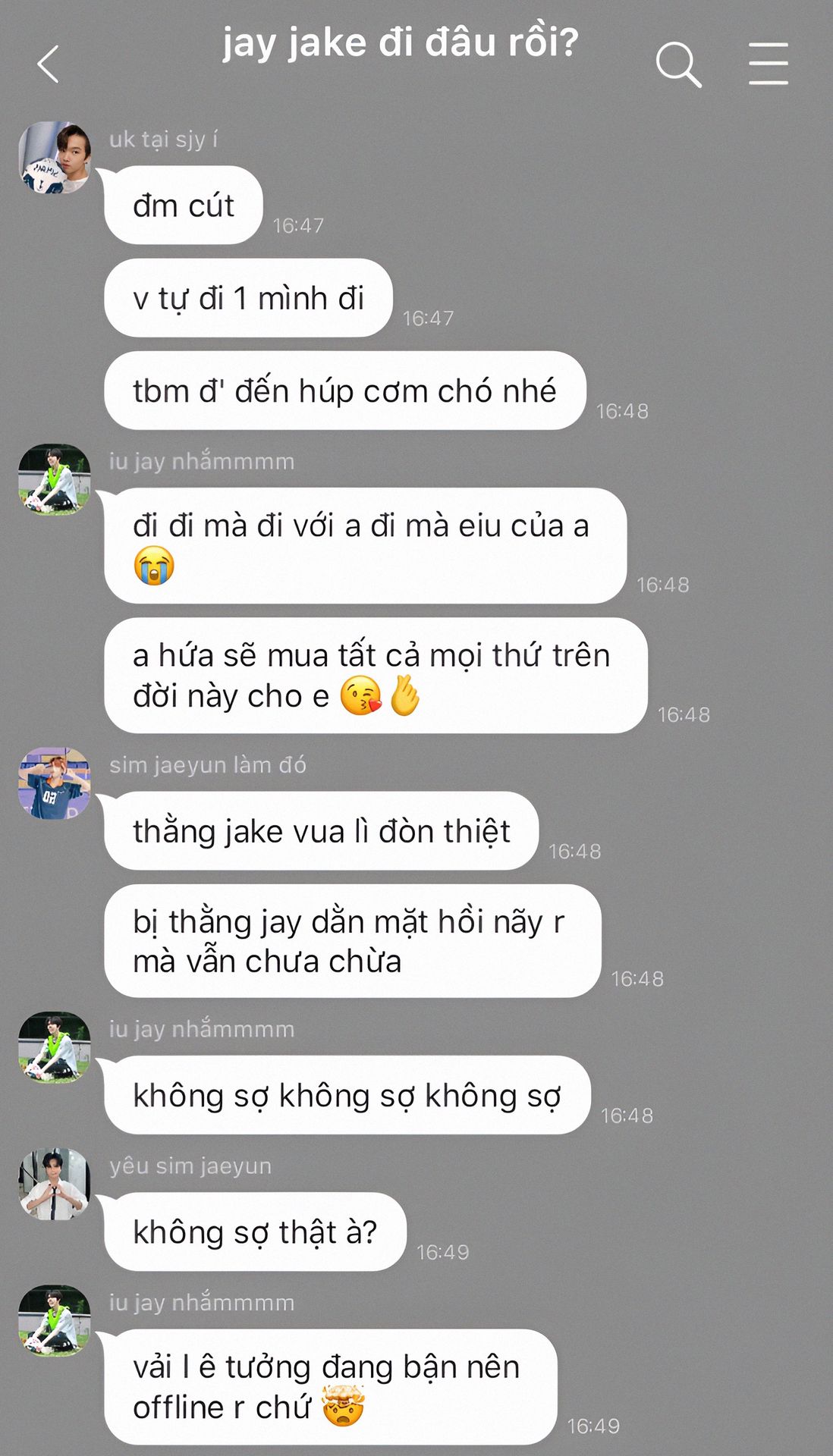
Task: Select message "bị thằng jay dằn mặt"
Action: (x=353, y=941)
